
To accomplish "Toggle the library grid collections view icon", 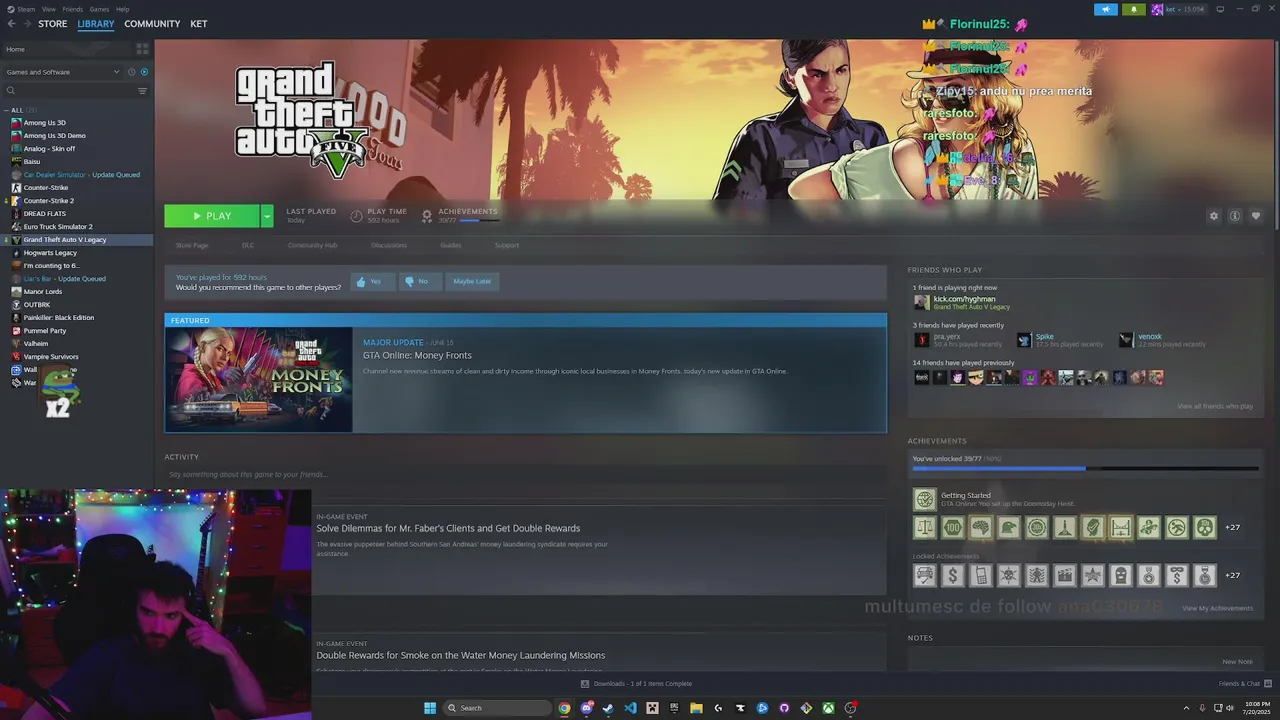I will [x=142, y=48].
